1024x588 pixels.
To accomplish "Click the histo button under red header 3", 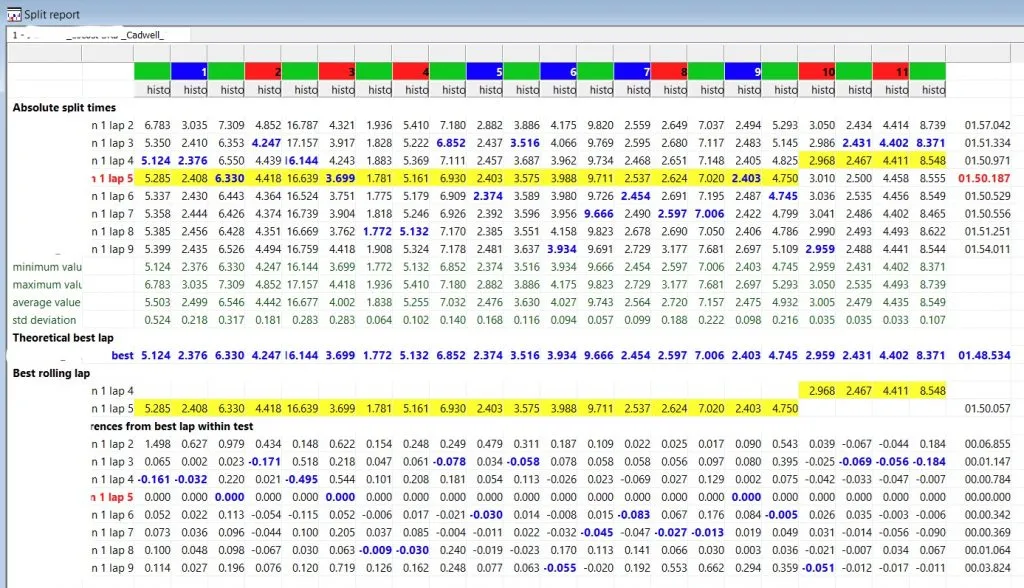I will coord(337,90).
